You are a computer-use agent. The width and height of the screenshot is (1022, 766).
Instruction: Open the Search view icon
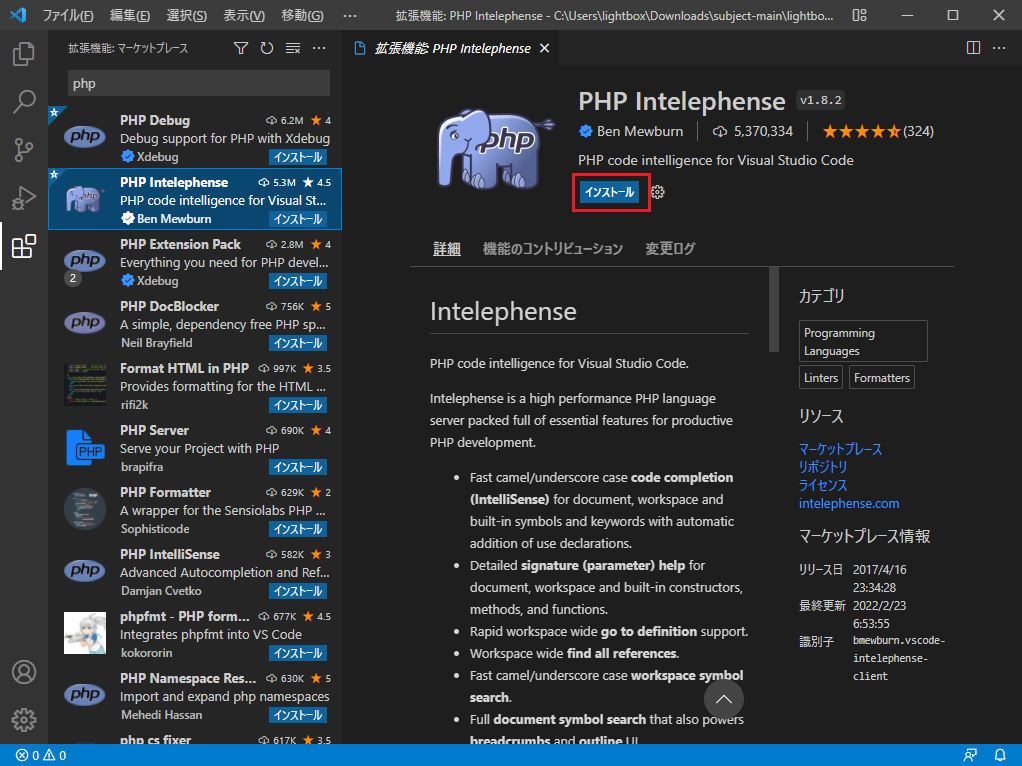point(24,102)
